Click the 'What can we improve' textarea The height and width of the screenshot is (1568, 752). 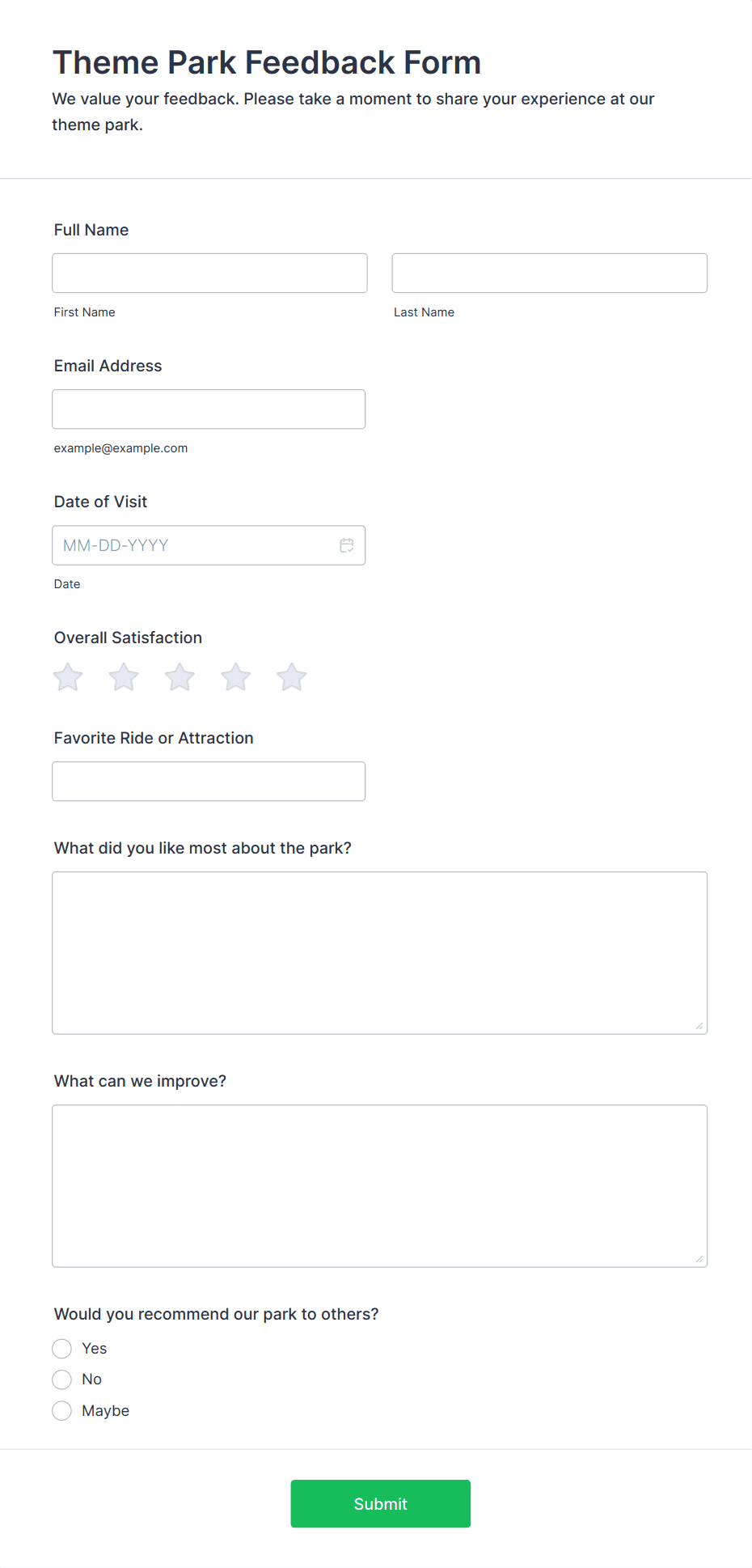pos(379,1185)
